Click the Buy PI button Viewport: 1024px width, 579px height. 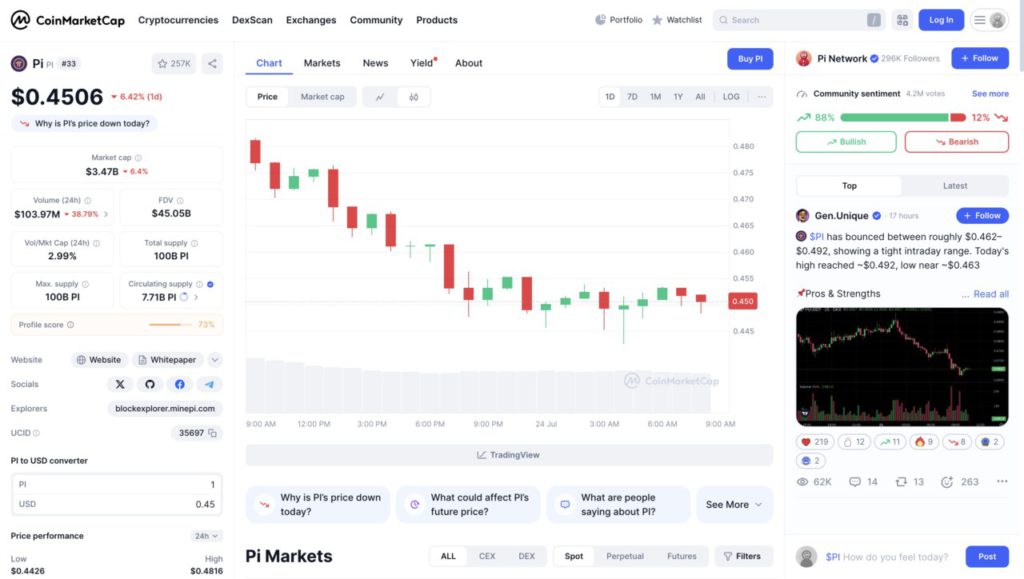(x=750, y=59)
